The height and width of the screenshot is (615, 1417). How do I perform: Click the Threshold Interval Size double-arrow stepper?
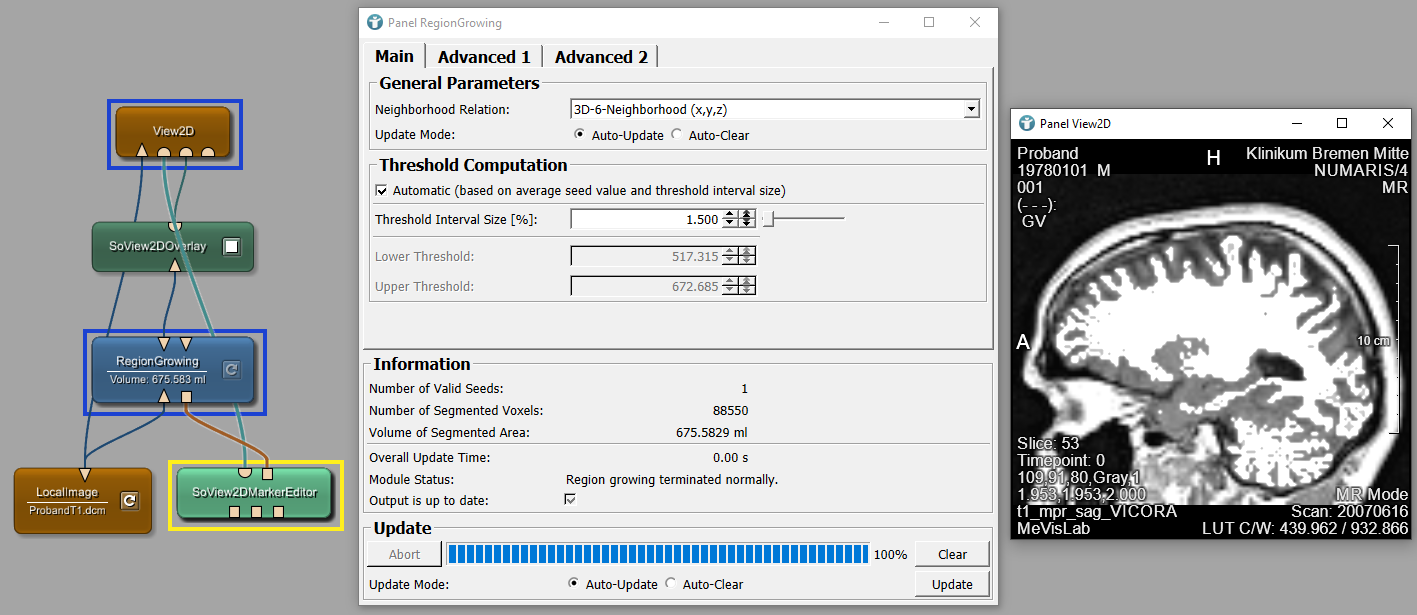click(746, 219)
